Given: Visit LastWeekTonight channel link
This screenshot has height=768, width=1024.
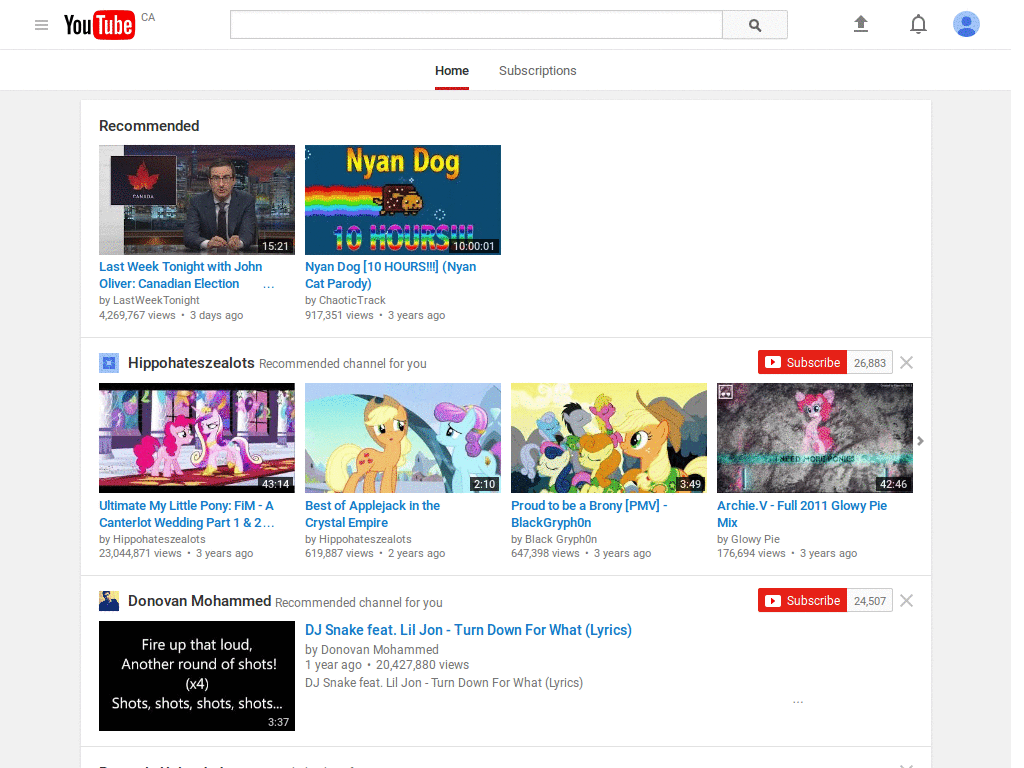Looking at the screenshot, I should click(156, 300).
